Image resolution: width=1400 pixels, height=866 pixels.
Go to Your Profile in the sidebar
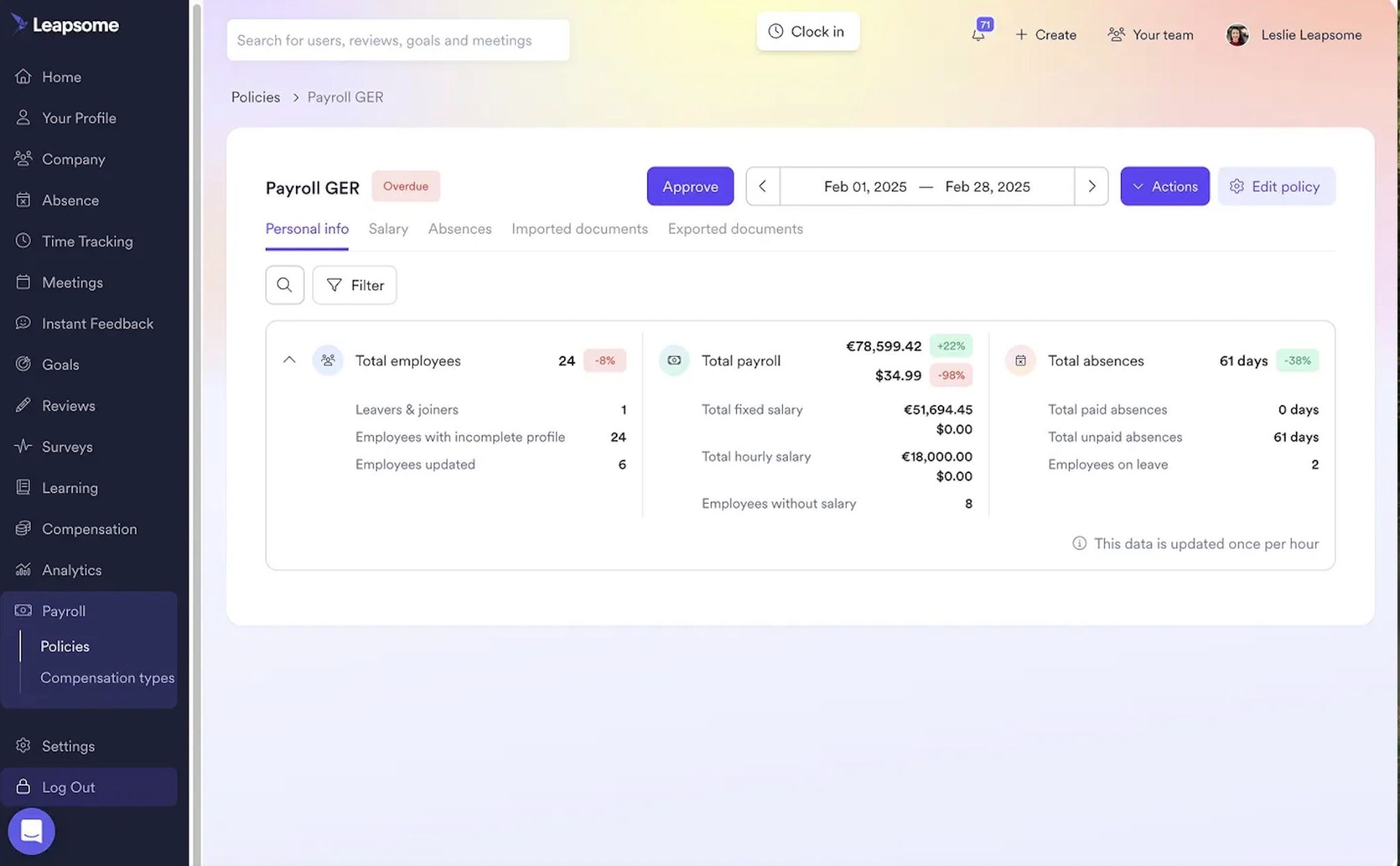point(79,118)
